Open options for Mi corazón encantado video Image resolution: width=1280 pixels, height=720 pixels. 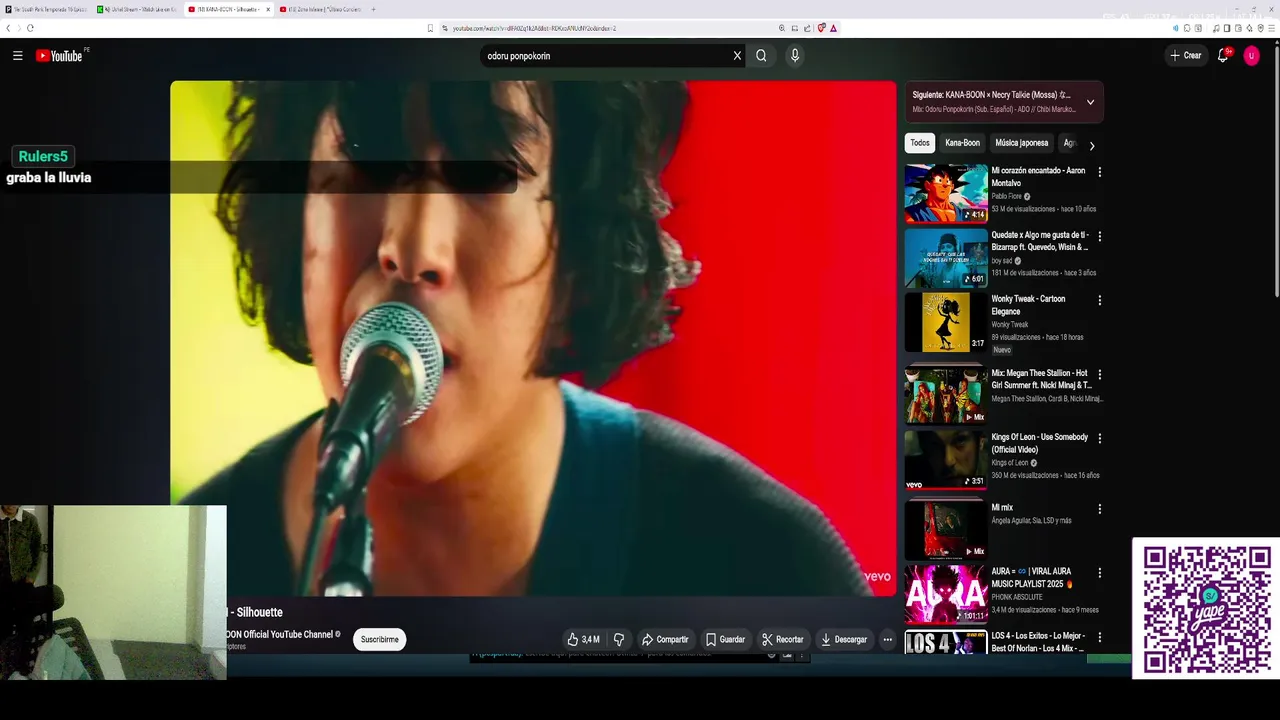click(x=1100, y=172)
